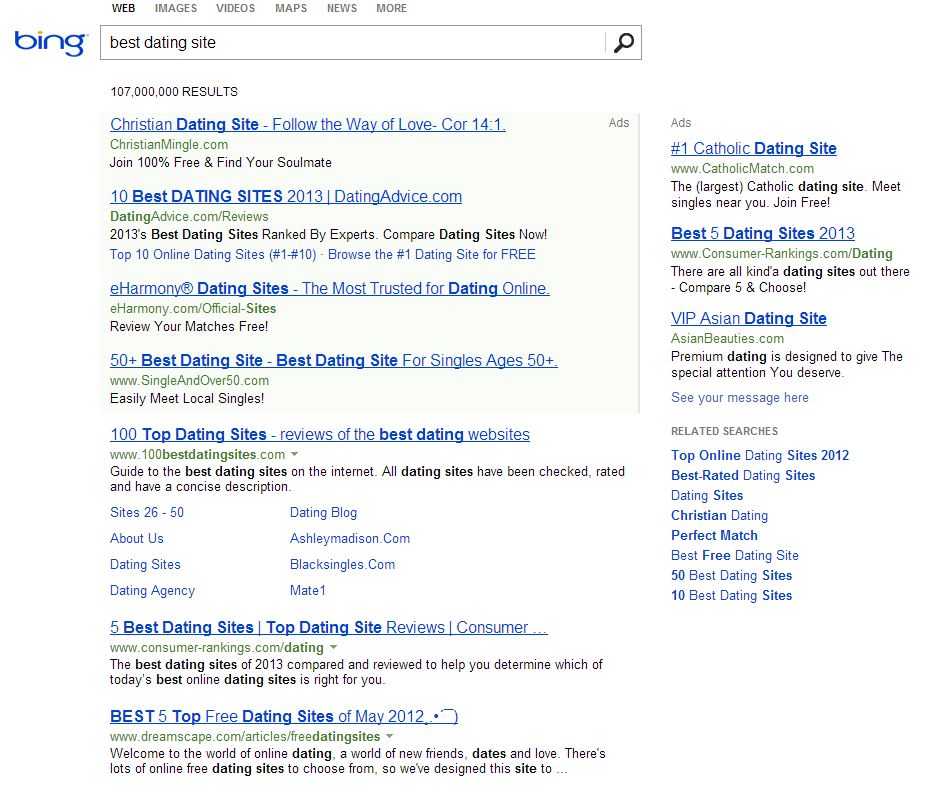Click related search 'Best-Rated Dating Sites'
The height and width of the screenshot is (792, 949).
click(x=743, y=475)
